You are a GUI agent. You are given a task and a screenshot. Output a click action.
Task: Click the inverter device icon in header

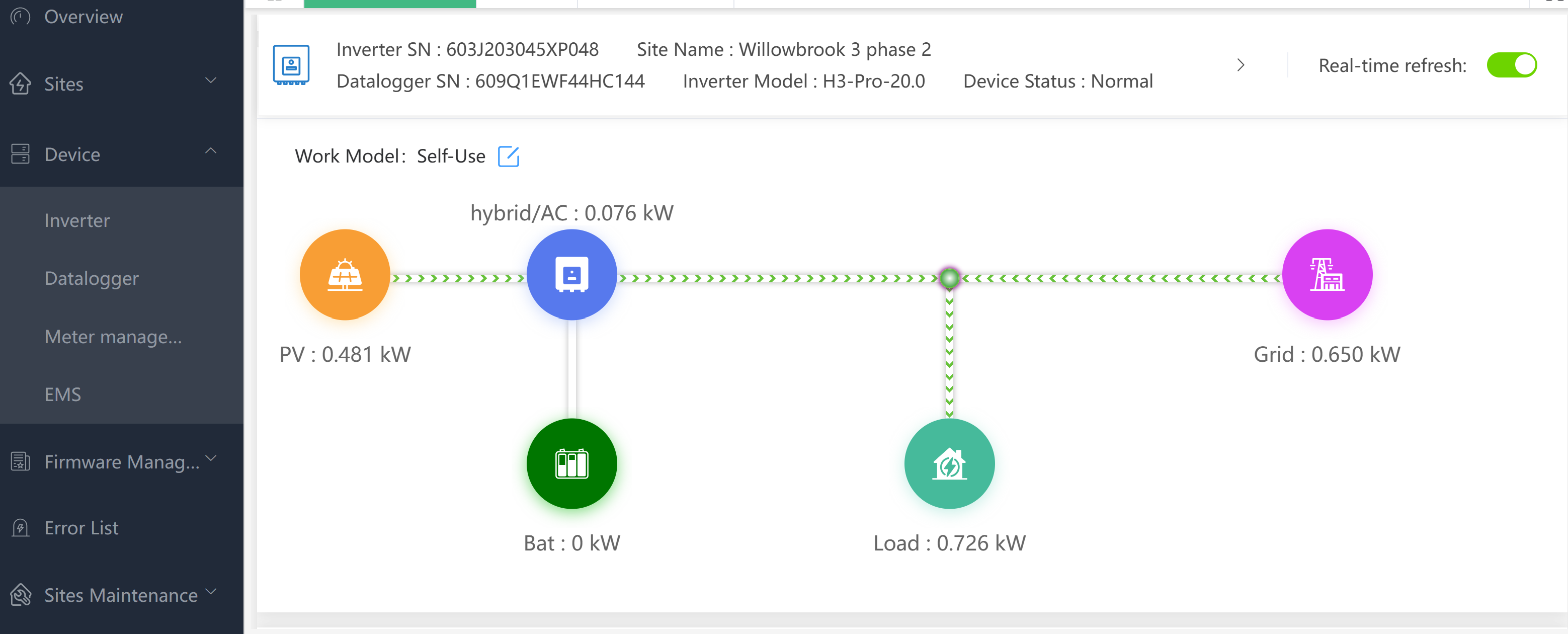click(x=291, y=64)
